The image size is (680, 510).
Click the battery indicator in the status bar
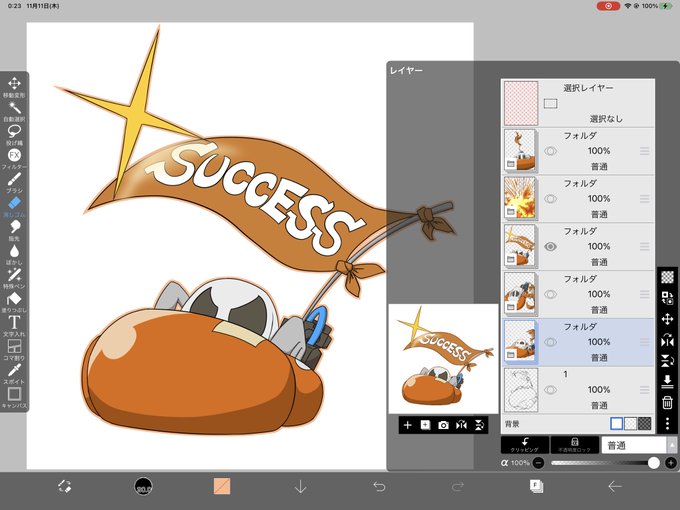(666, 6)
